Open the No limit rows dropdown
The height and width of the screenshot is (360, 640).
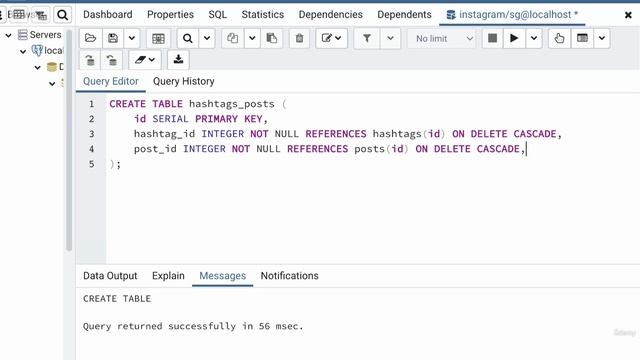click(442, 38)
